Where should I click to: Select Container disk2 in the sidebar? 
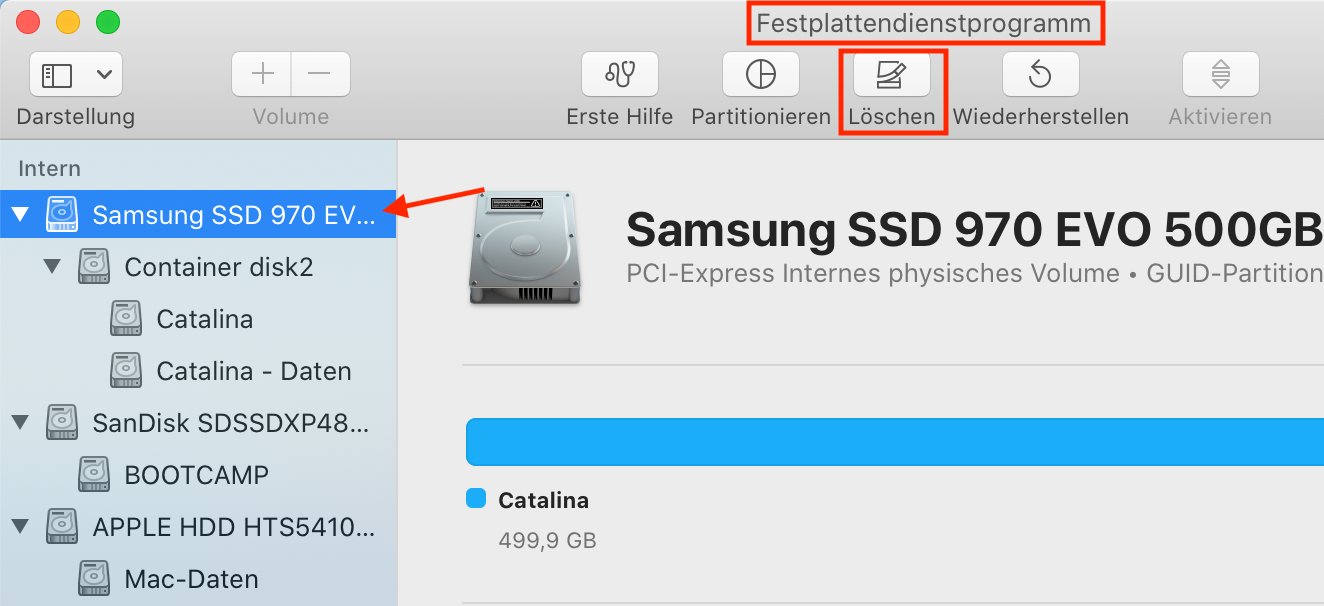click(x=218, y=267)
